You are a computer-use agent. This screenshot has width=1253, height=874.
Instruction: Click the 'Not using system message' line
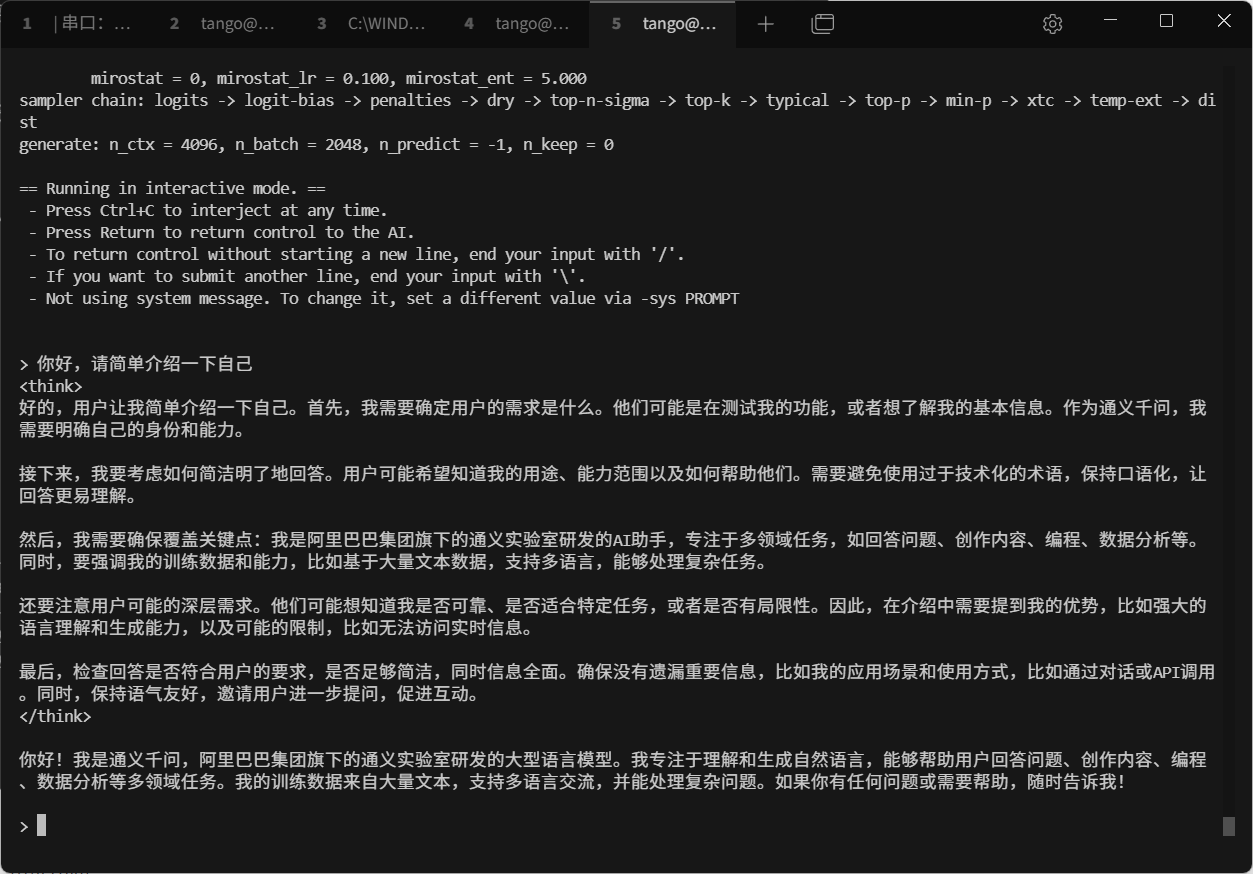[x=384, y=298]
